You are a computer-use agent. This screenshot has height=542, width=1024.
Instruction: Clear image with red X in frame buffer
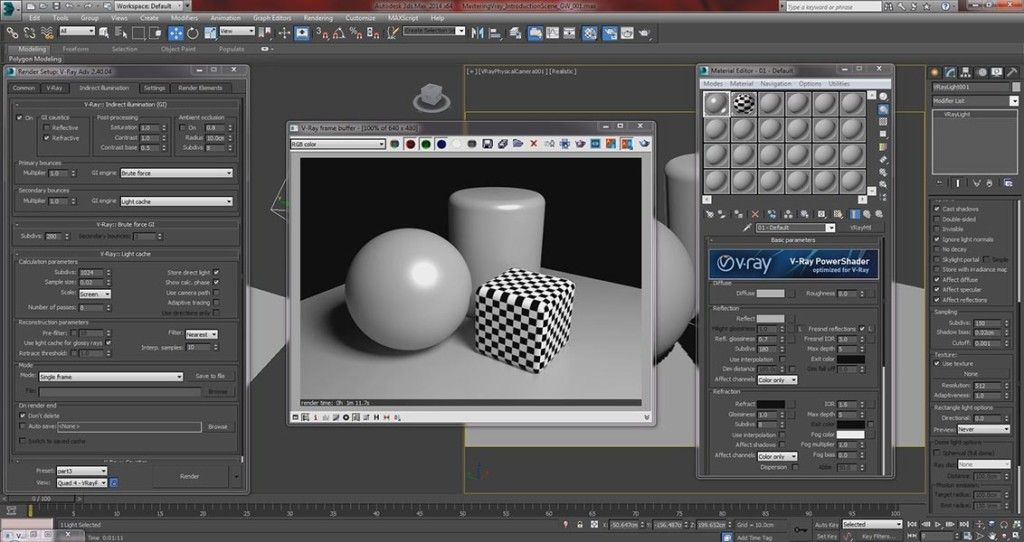(x=533, y=144)
